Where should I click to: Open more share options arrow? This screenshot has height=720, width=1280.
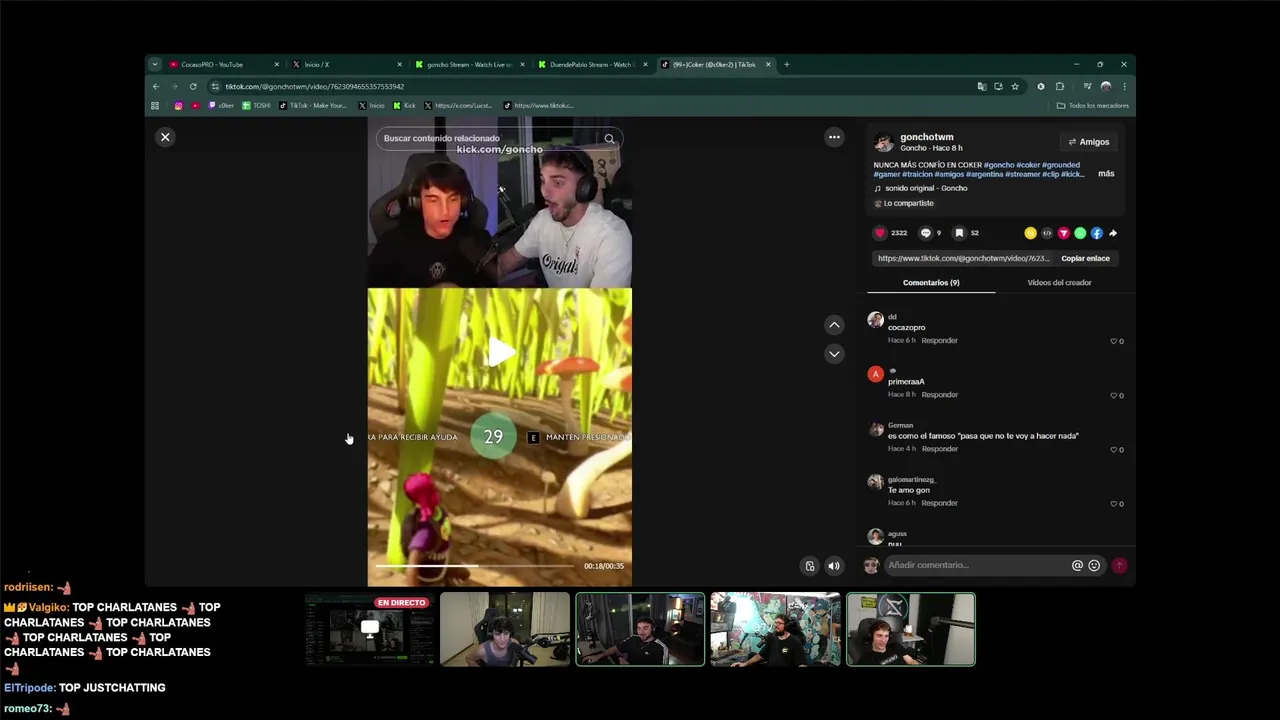[1113, 233]
